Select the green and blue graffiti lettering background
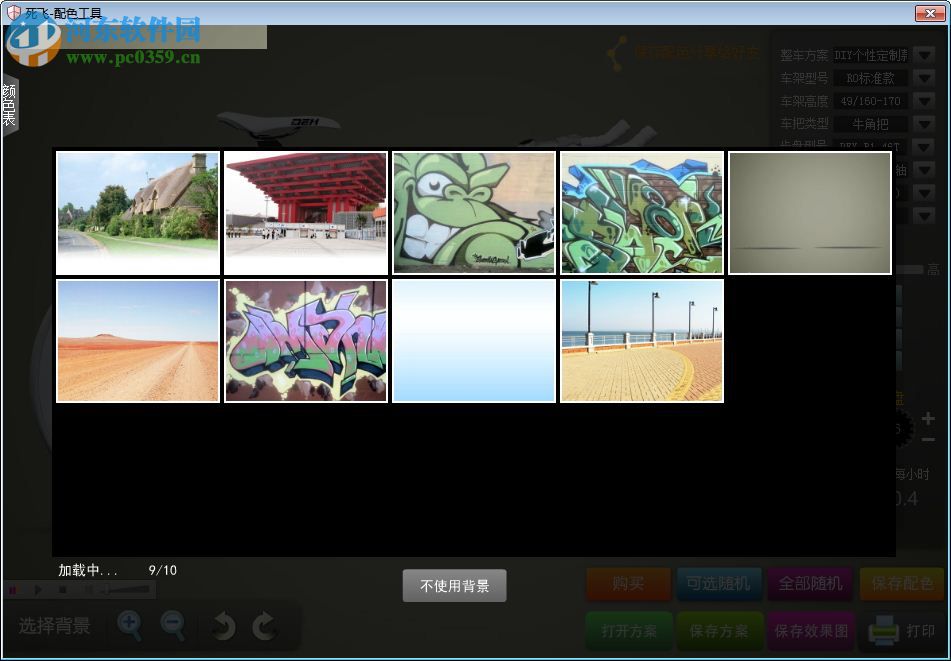Viewport: 951px width, 661px height. click(642, 213)
